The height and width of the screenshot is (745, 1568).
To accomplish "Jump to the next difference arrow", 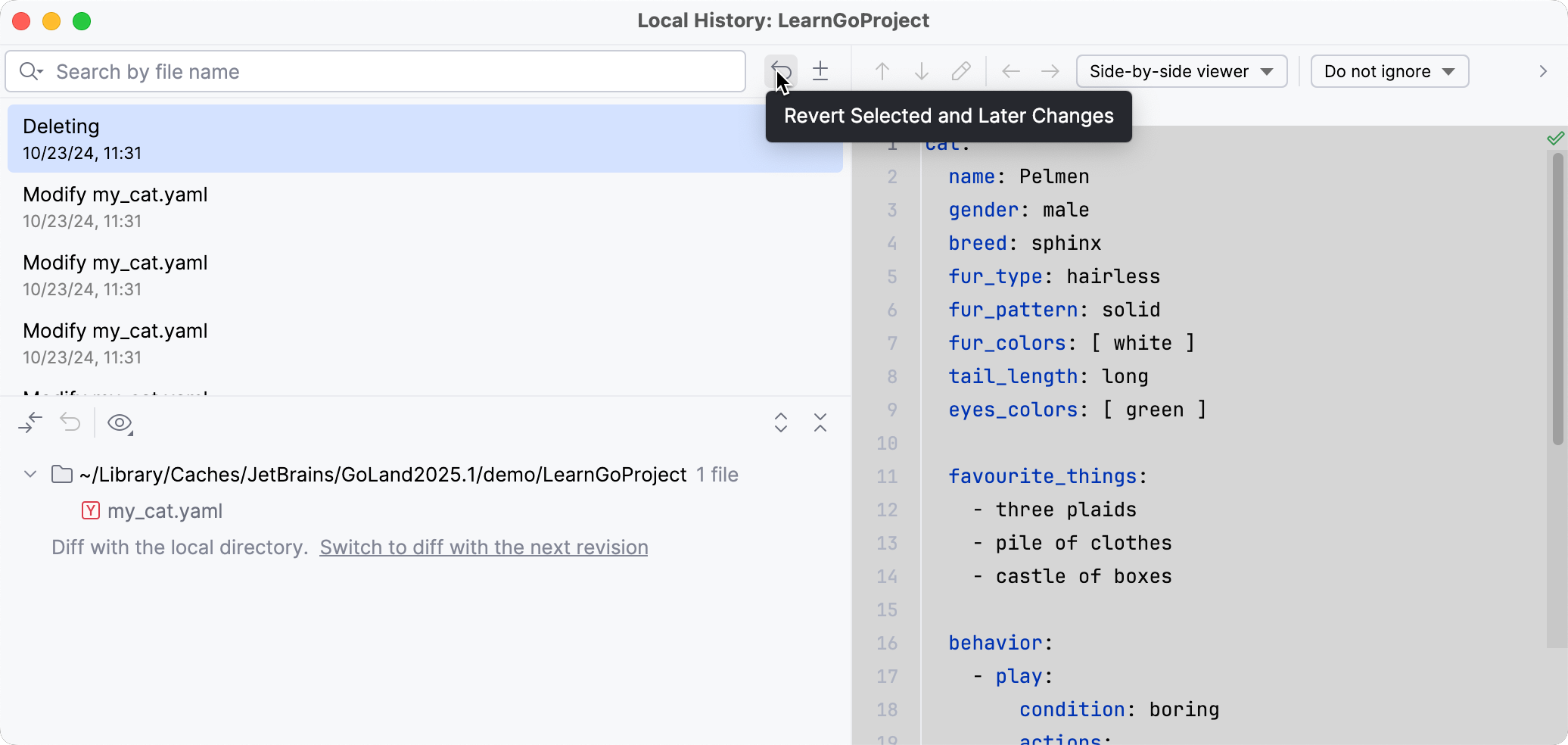I will point(921,70).
